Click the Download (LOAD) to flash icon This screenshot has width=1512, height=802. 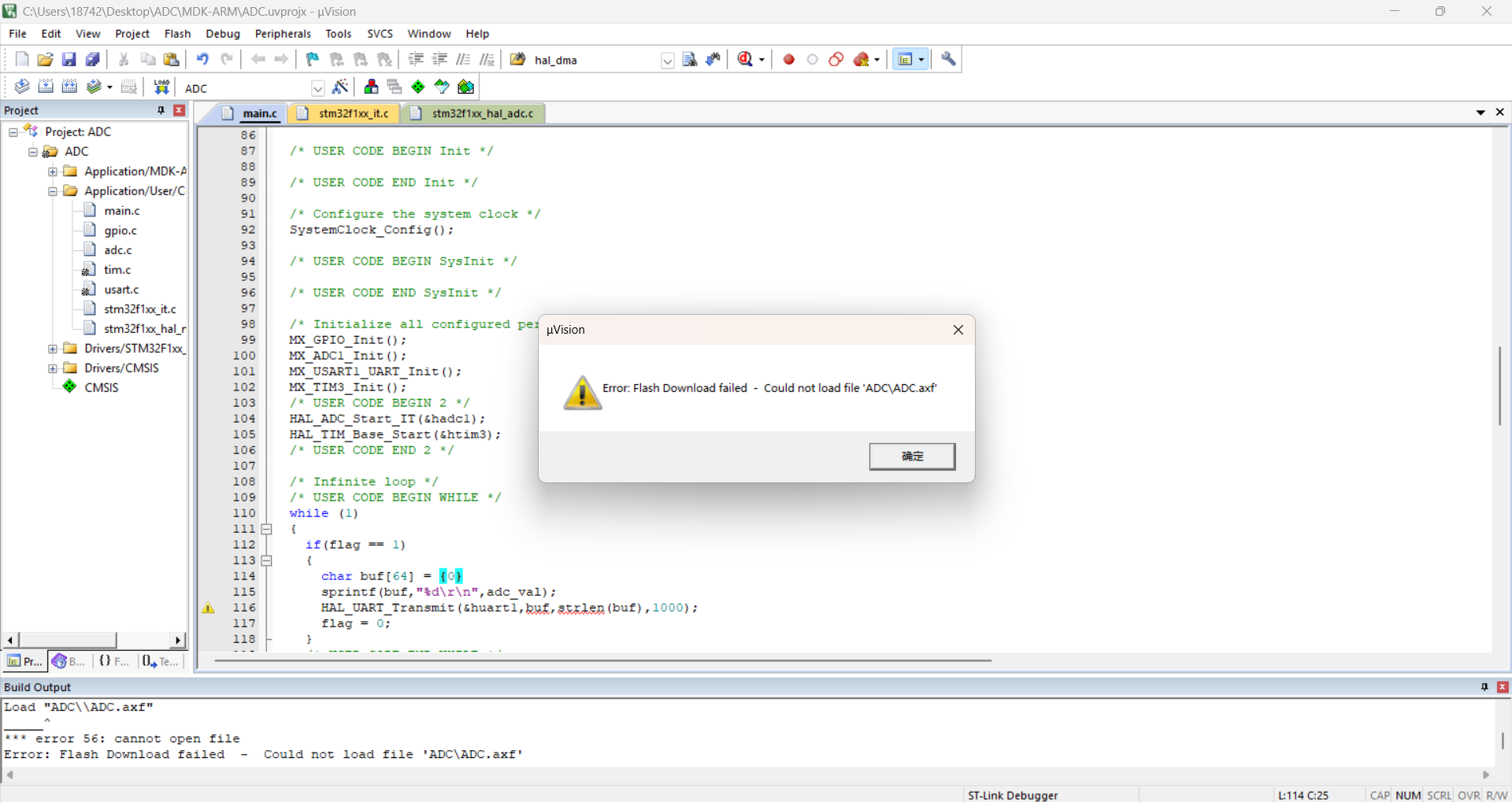pyautogui.click(x=161, y=87)
